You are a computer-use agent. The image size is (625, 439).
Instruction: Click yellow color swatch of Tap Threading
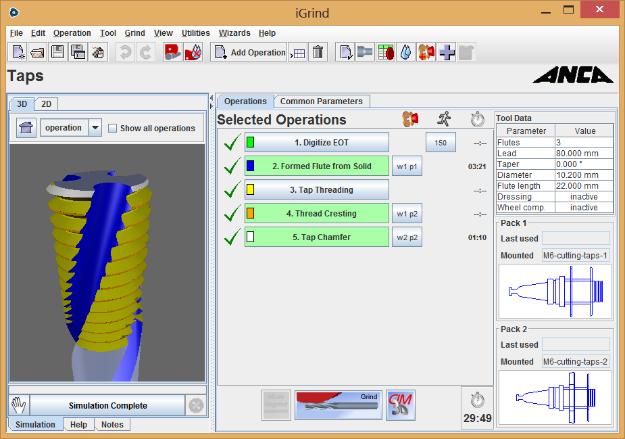click(x=250, y=190)
